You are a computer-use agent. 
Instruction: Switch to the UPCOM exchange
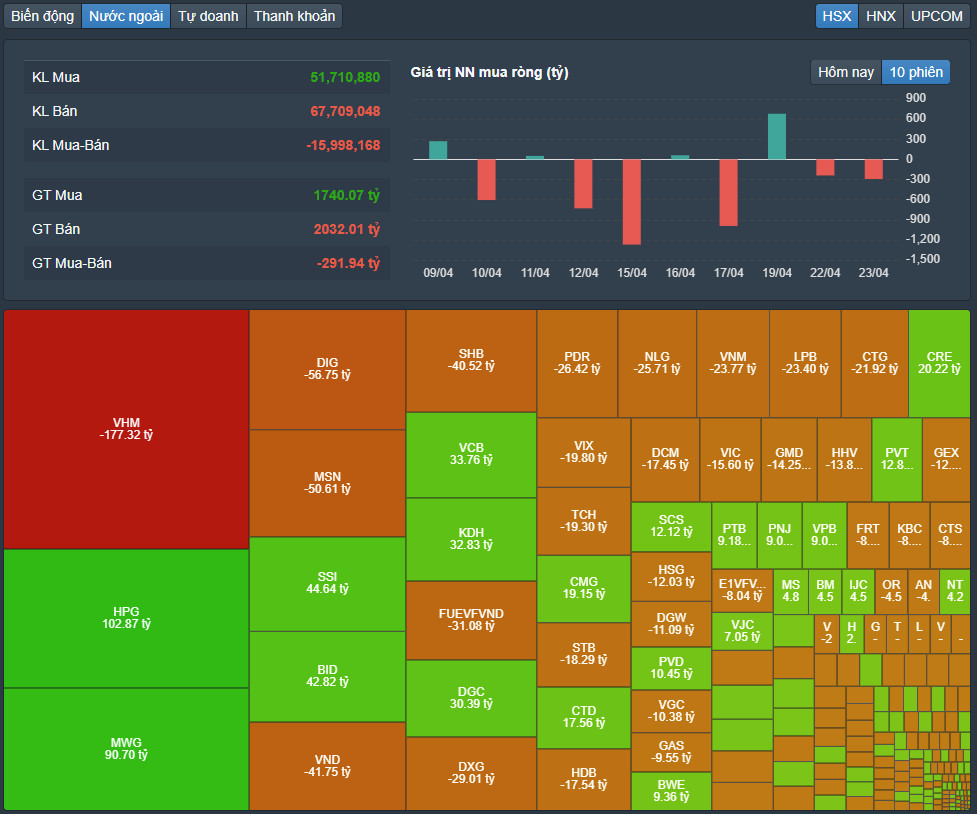(936, 16)
